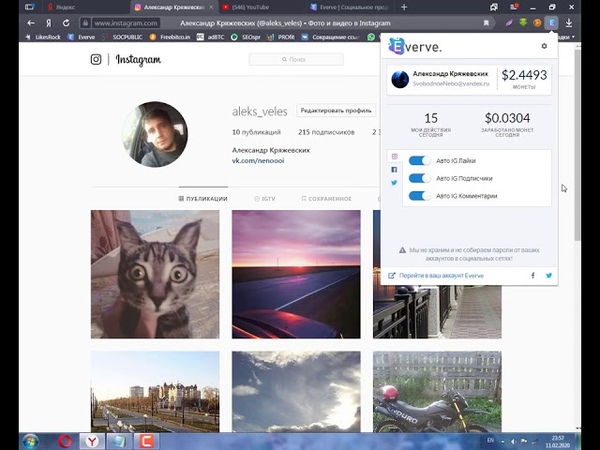Click the Instagram camera logo icon
The width and height of the screenshot is (600, 450).
click(96, 59)
